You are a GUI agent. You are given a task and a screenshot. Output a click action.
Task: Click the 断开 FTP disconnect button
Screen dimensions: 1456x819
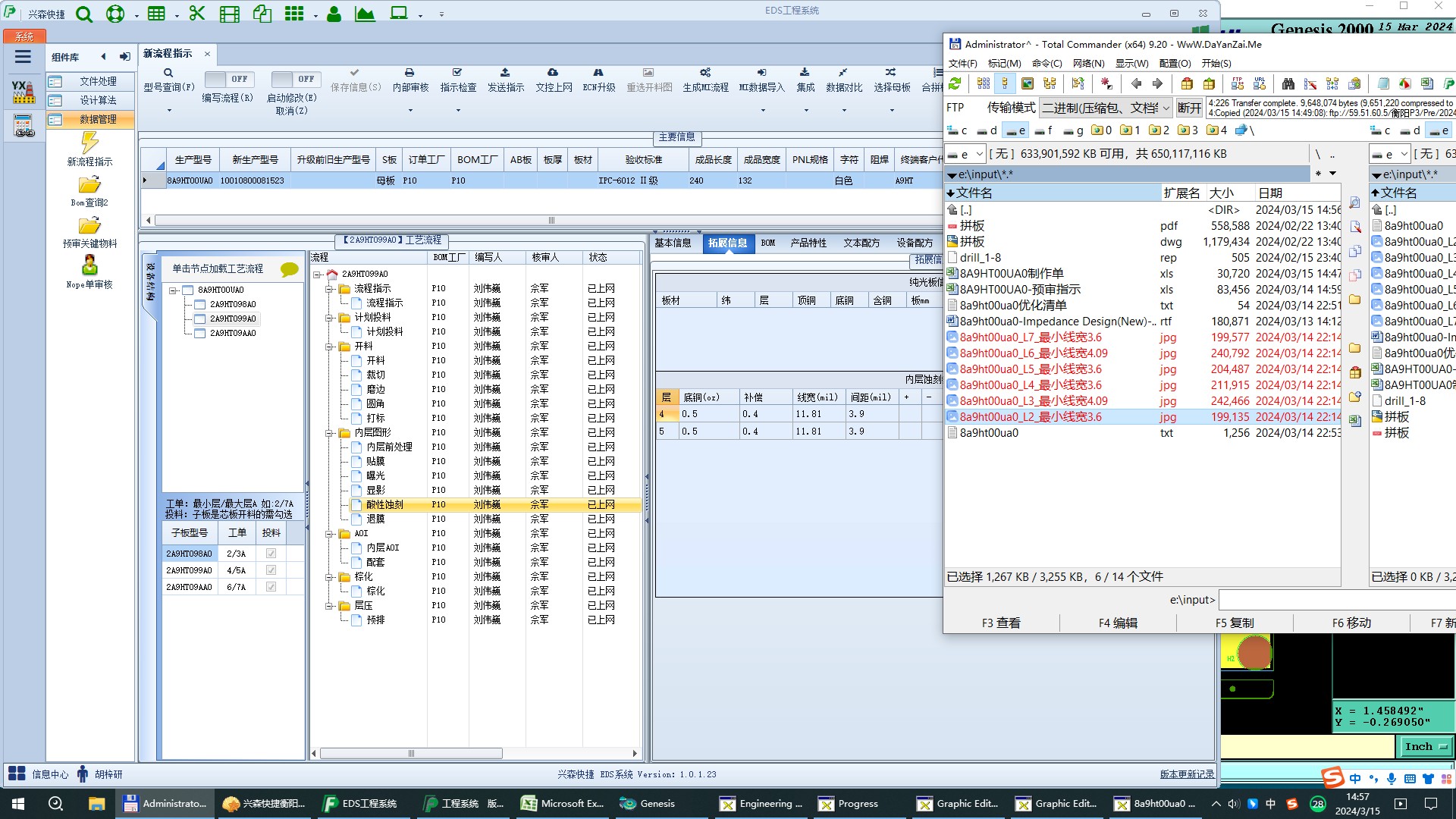[x=1188, y=108]
